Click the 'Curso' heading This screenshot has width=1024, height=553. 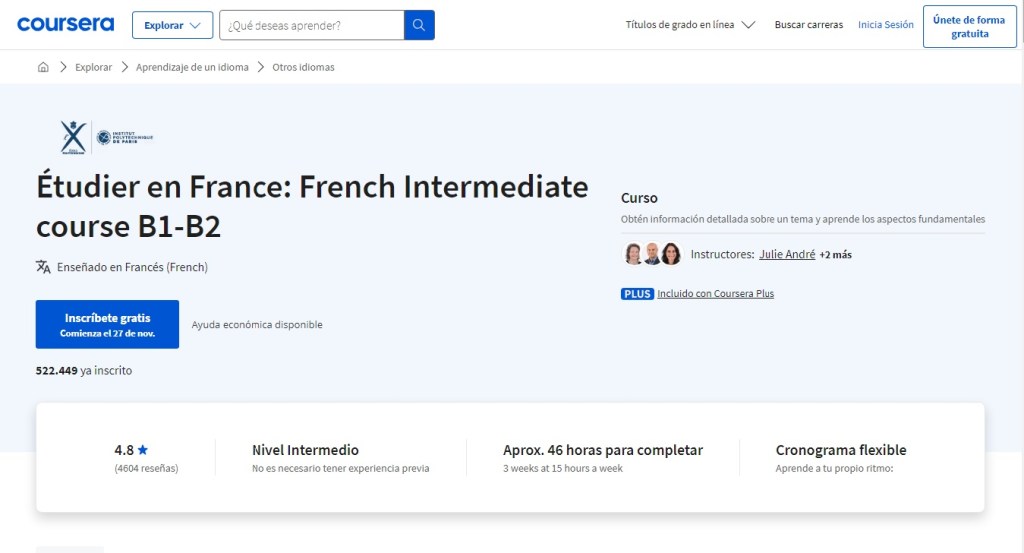click(x=639, y=198)
